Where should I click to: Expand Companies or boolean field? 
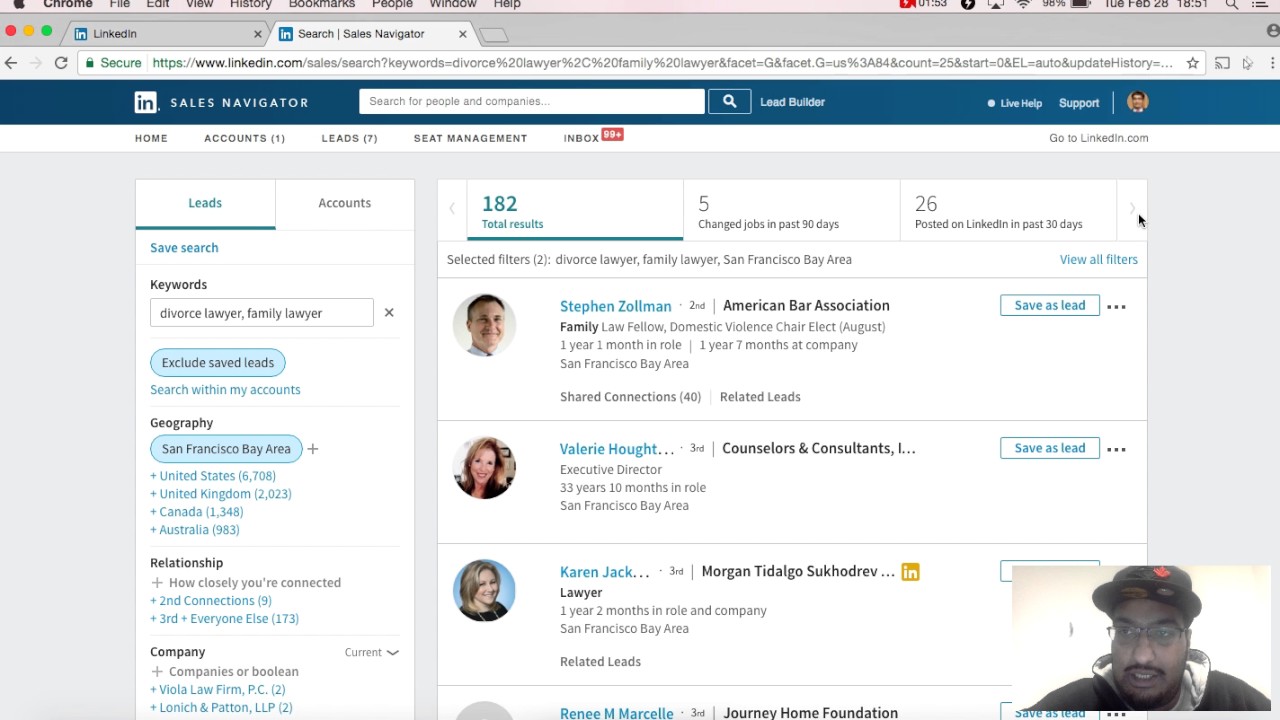coord(225,672)
